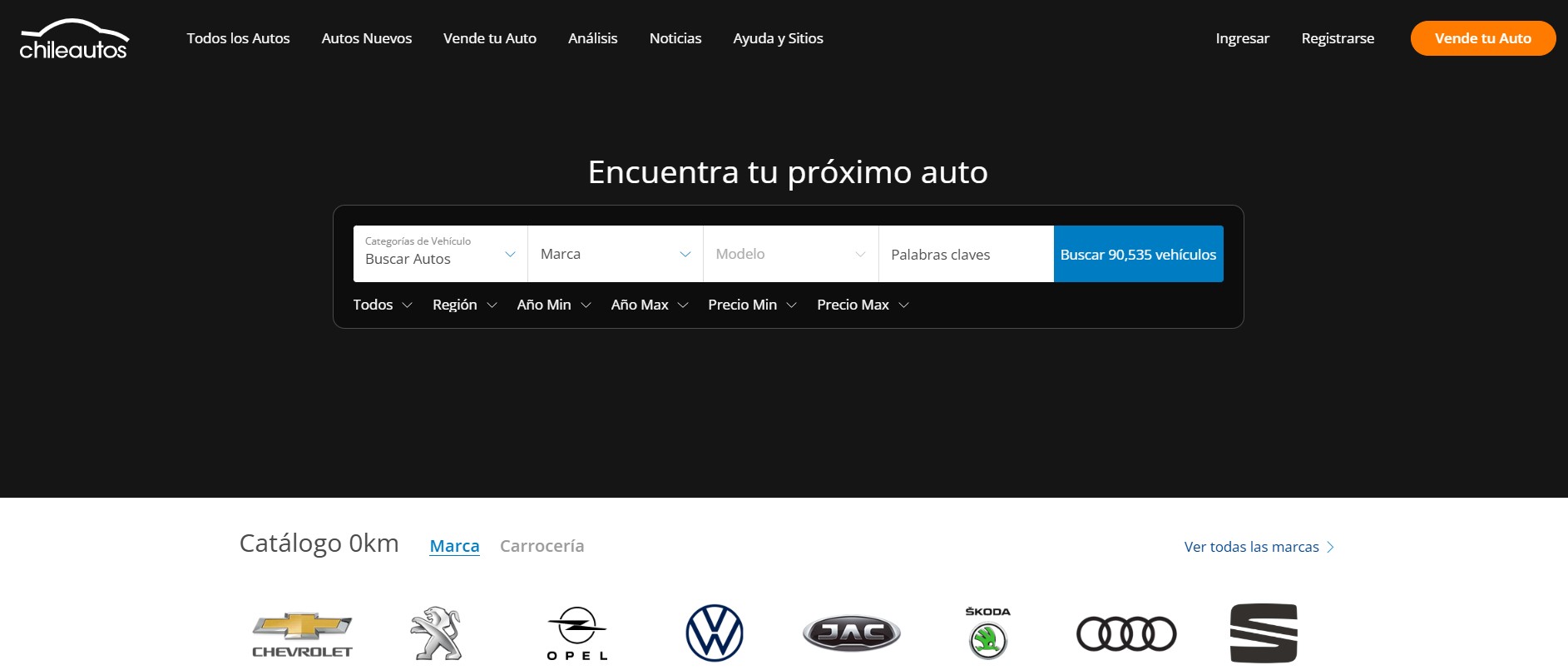This screenshot has width=1568, height=670.
Task: Expand the Precio Max filter
Action: tap(862, 305)
